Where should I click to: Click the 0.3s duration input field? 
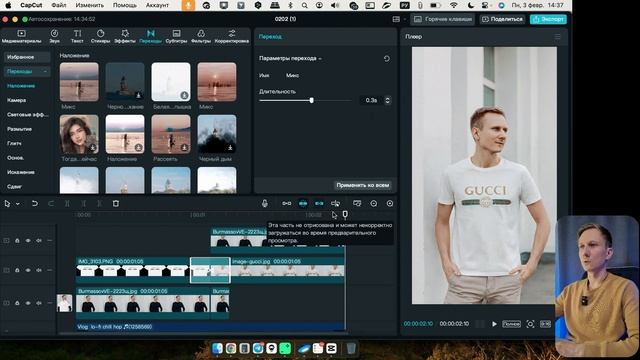pos(371,100)
